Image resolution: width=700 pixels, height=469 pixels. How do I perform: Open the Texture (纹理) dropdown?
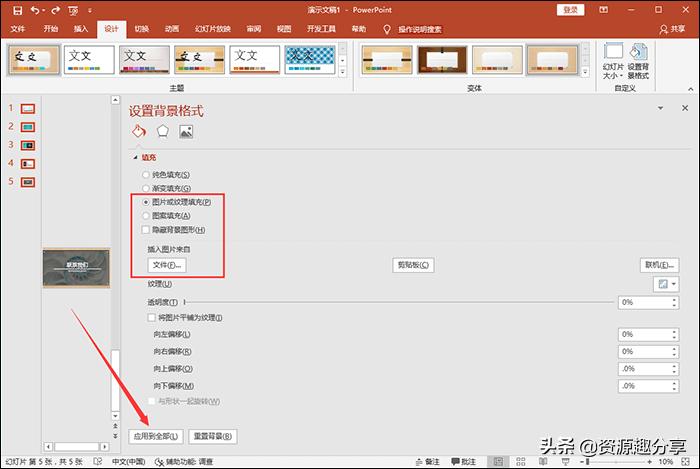coord(666,284)
